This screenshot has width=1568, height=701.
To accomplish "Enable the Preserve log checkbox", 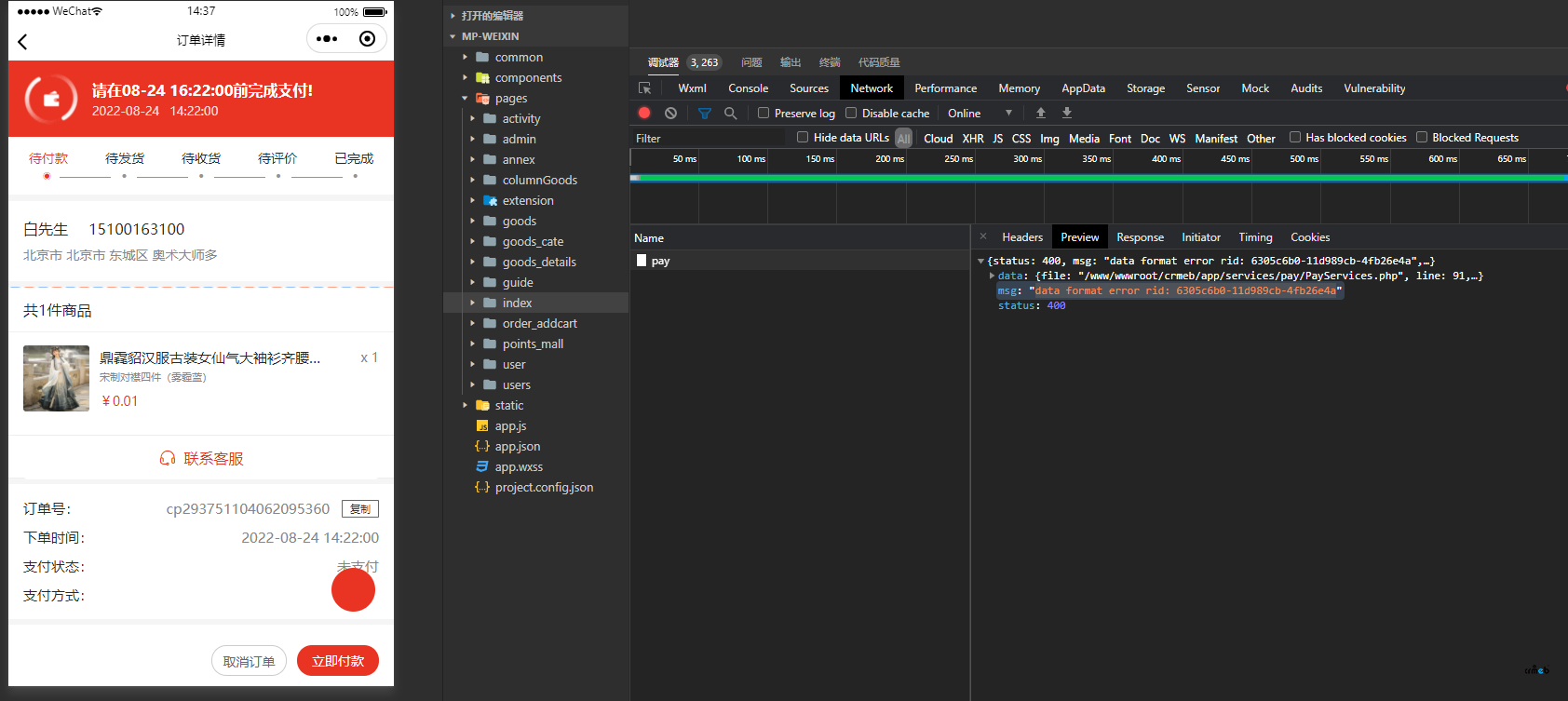I will (x=764, y=113).
